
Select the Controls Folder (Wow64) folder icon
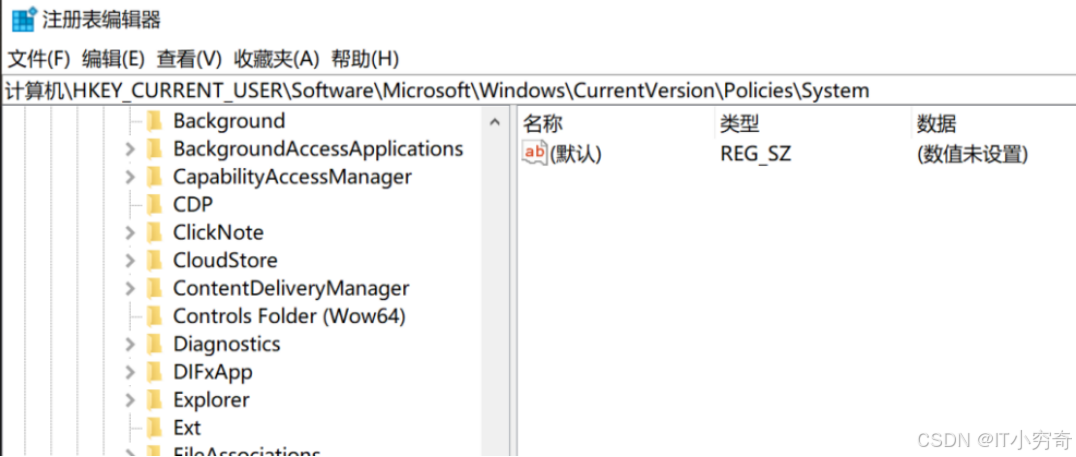[x=155, y=316]
